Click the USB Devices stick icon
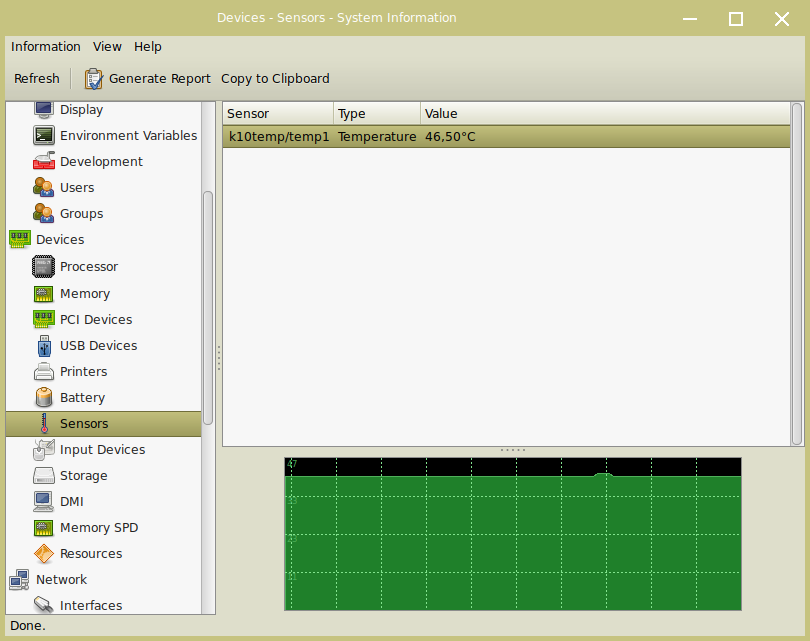The image size is (810, 641). point(44,346)
